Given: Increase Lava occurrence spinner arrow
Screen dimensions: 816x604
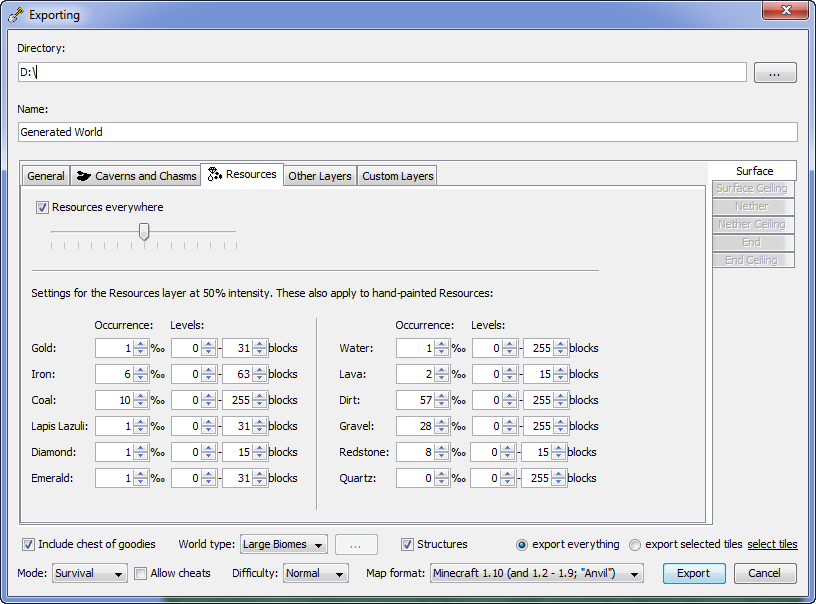Looking at the screenshot, I should tap(442, 370).
